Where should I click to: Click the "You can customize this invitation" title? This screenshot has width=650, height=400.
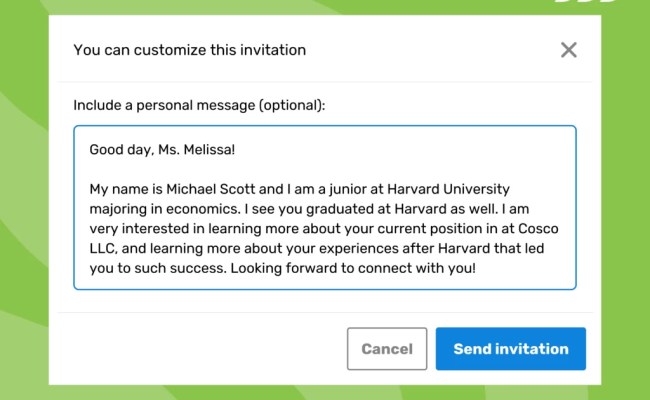click(190, 49)
